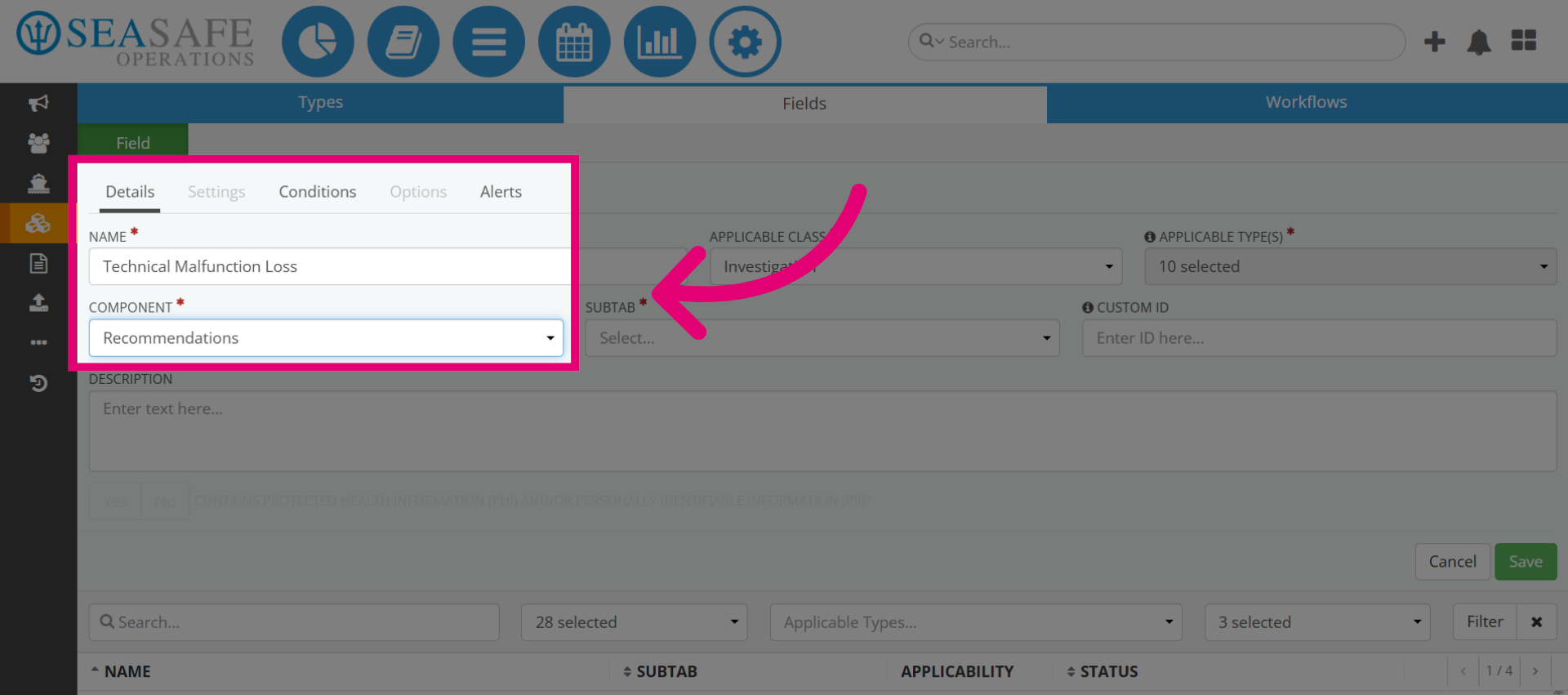The width and height of the screenshot is (1568, 695).
Task: Select Yes for PHI/PII toggle
Action: tap(115, 501)
